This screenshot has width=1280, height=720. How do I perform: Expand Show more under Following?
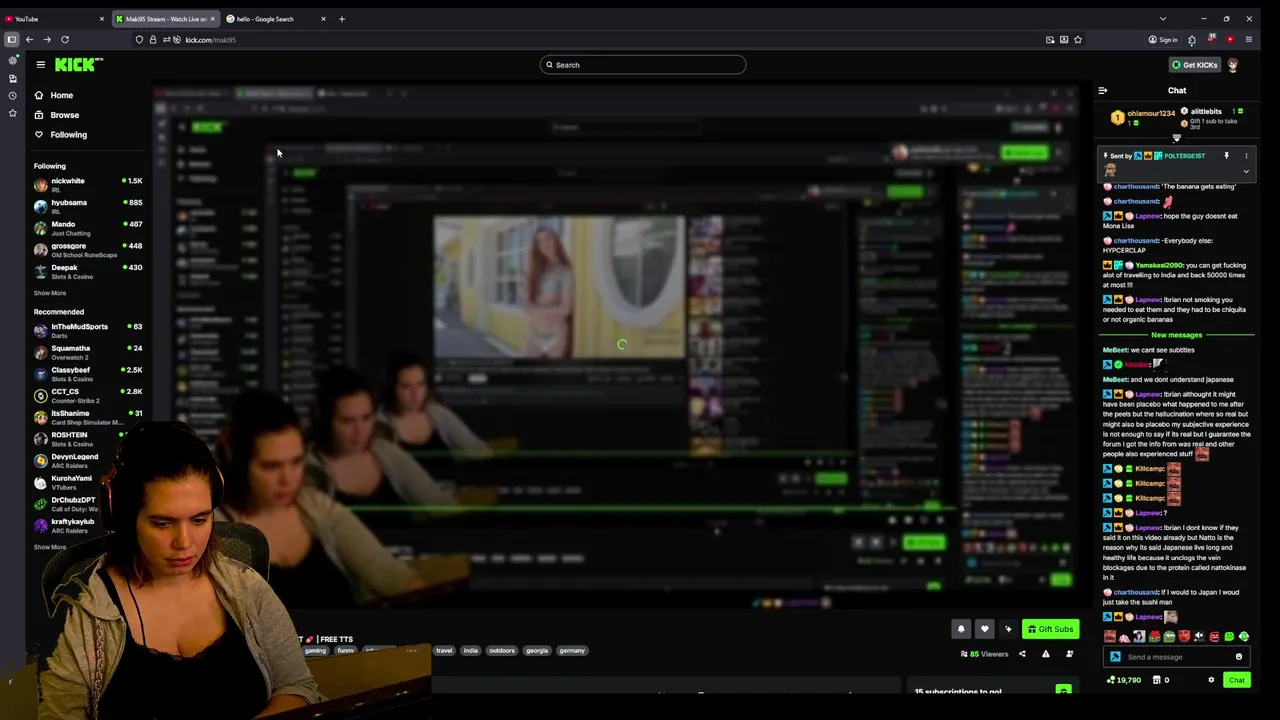[x=50, y=293]
